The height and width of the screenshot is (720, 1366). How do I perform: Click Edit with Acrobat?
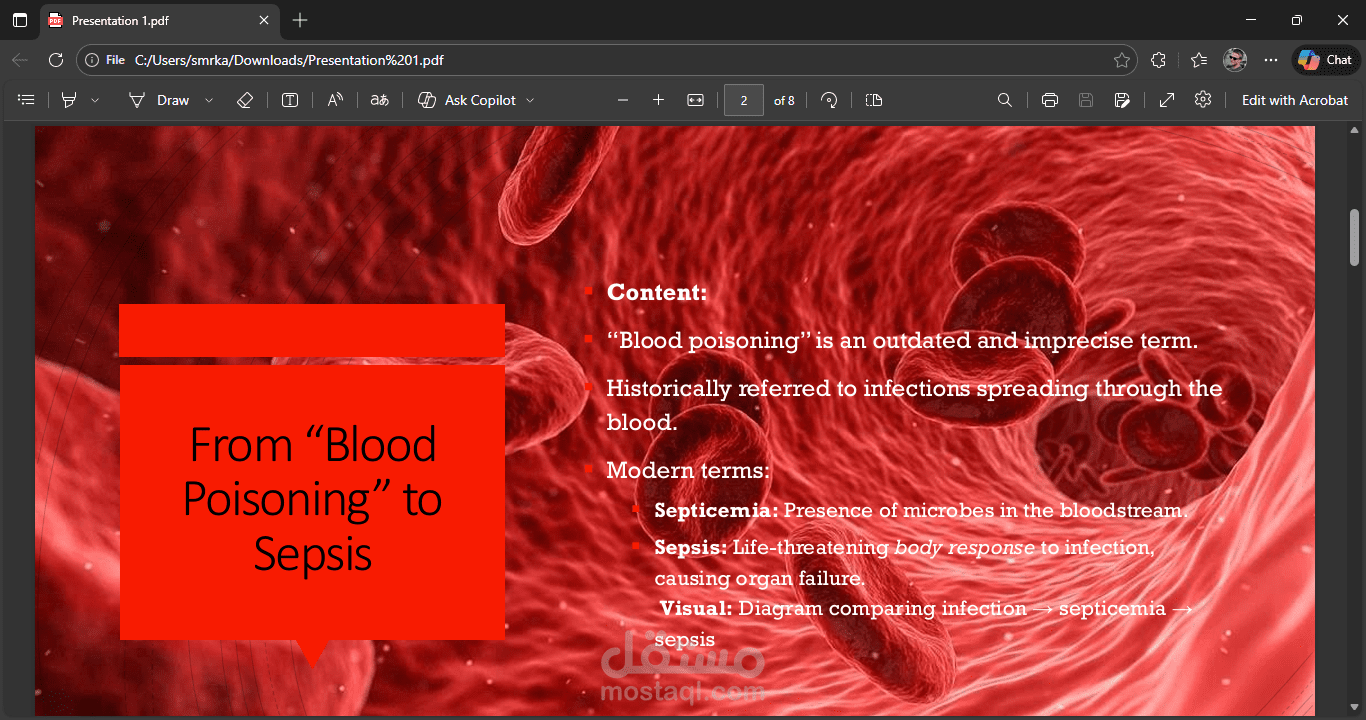tap(1295, 100)
